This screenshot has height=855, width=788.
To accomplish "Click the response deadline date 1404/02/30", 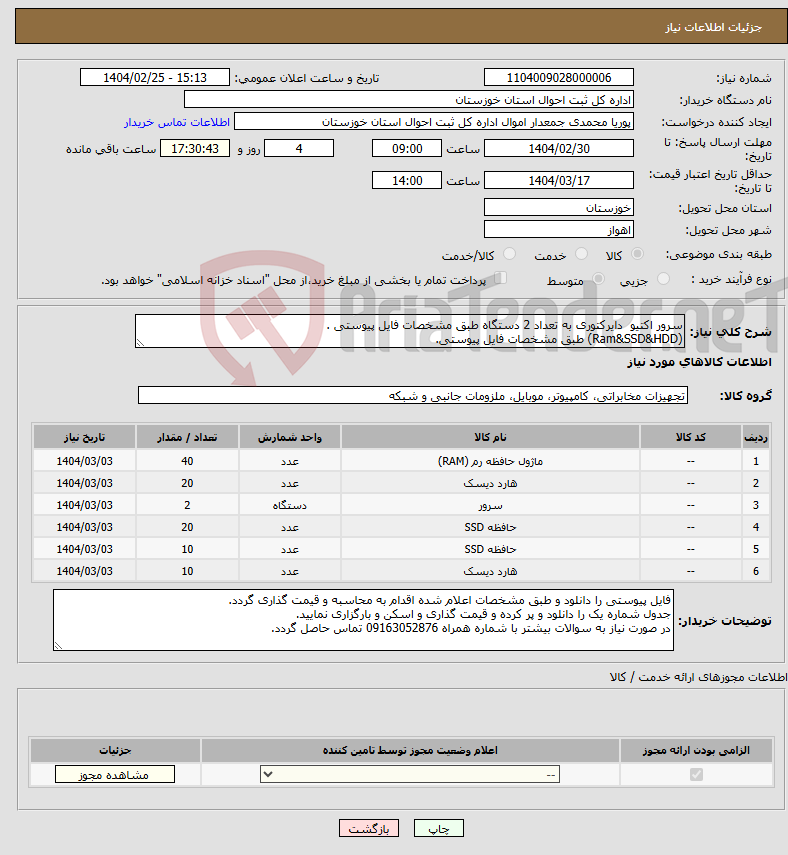I will pos(558,148).
